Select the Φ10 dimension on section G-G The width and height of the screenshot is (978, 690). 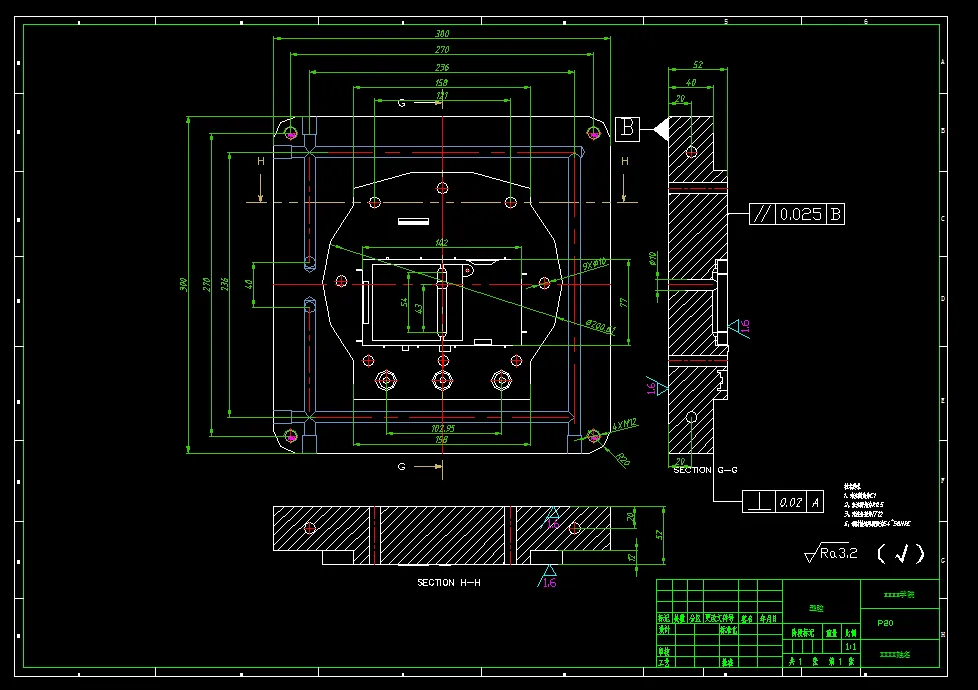653,258
